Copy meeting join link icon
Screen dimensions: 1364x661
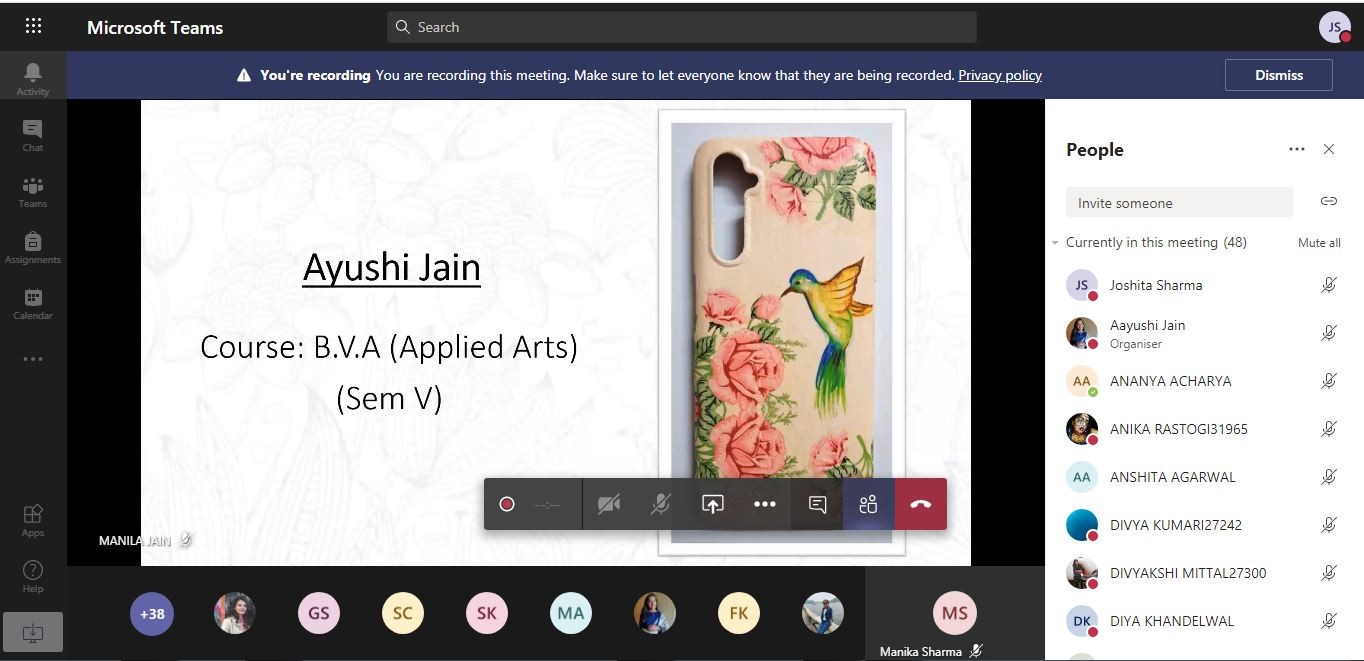pyautogui.click(x=1328, y=202)
